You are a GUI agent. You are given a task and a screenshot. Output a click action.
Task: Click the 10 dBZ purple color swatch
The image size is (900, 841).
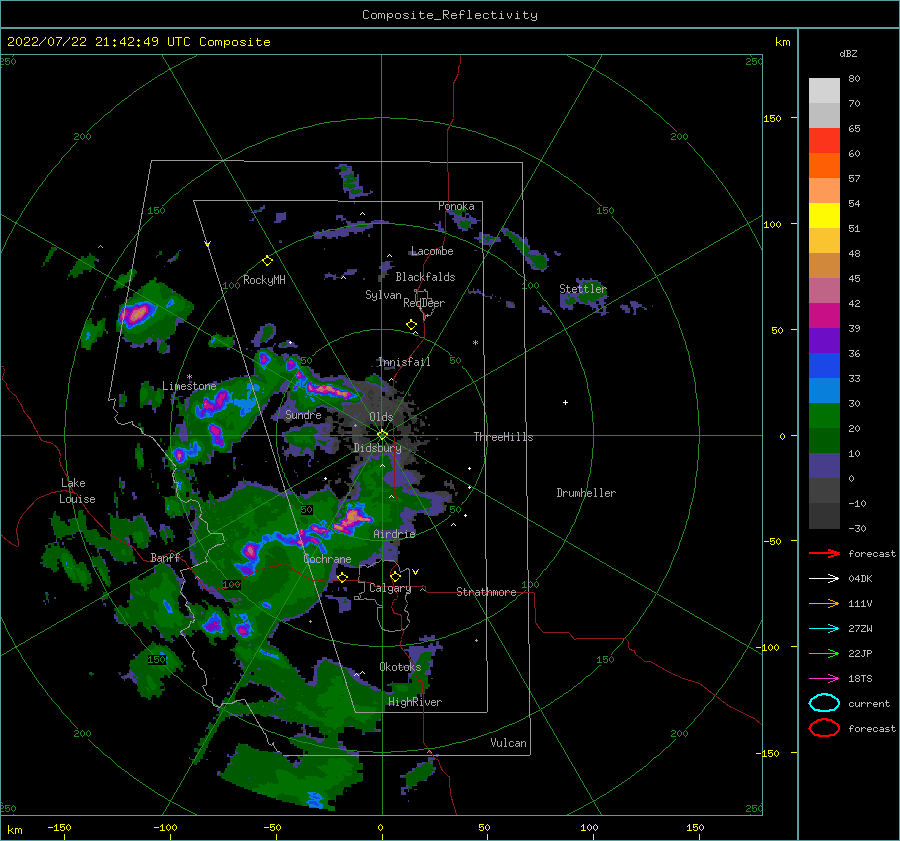(x=824, y=465)
